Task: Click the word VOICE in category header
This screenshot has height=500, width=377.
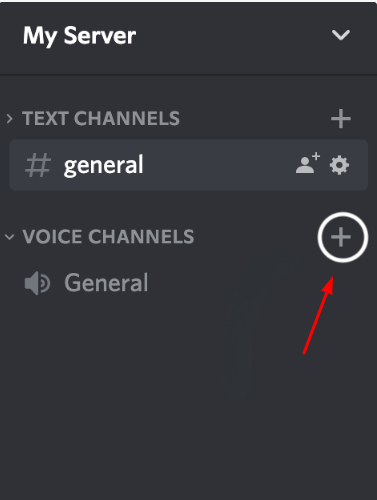Action: pyautogui.click(x=52, y=237)
